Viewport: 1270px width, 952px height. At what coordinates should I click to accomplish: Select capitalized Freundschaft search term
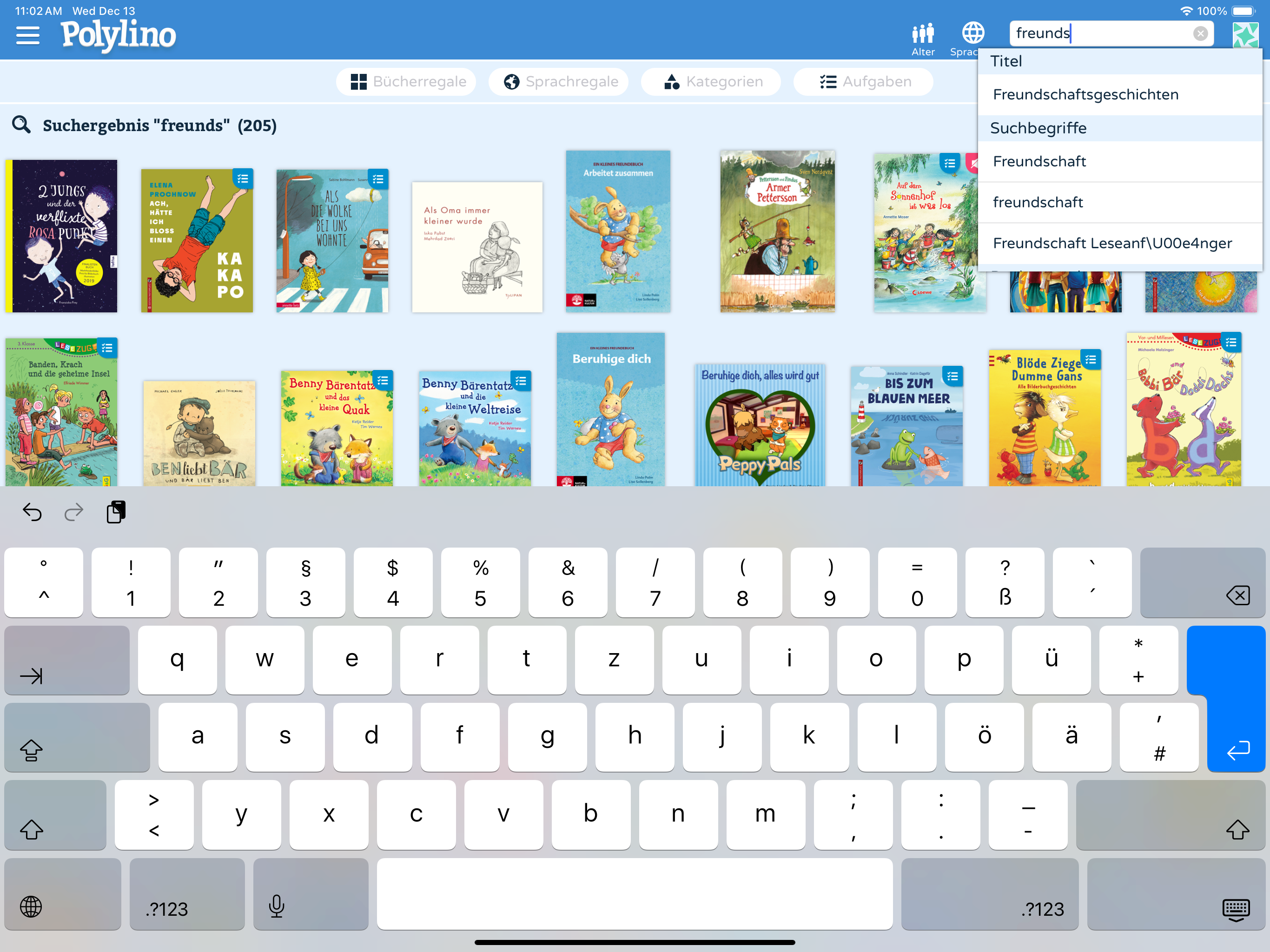(x=1119, y=161)
